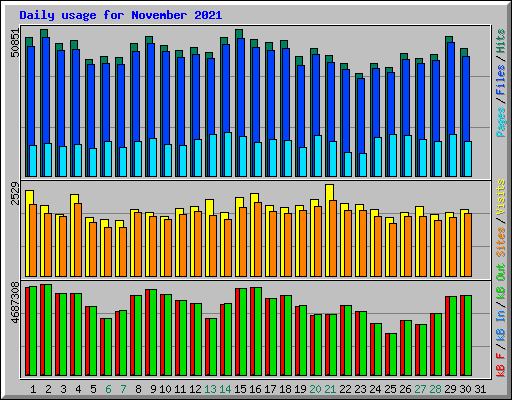Click the green kB out bar for day 2
This screenshot has height=400, width=512.
click(x=48, y=330)
